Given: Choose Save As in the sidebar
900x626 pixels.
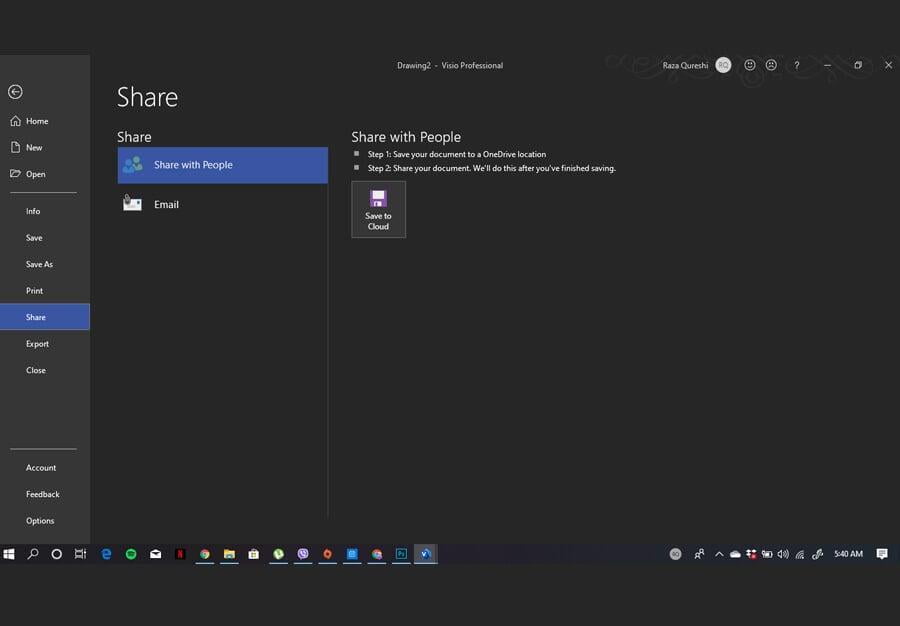Looking at the screenshot, I should pos(45,264).
